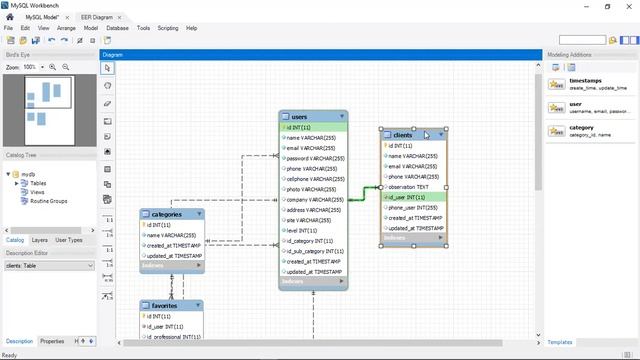The height and width of the screenshot is (360, 640).
Task: Open the Scripting menu
Action: tap(168, 28)
